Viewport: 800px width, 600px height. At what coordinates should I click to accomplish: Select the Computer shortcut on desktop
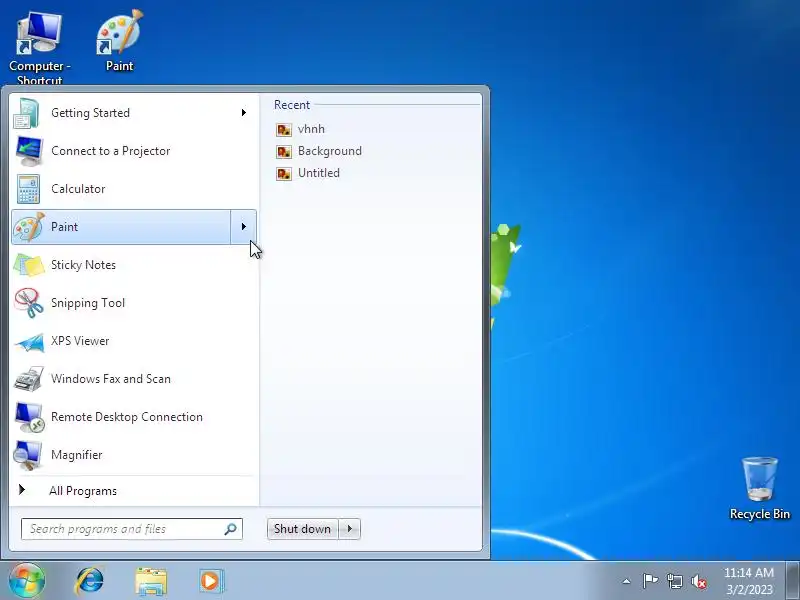point(39,47)
